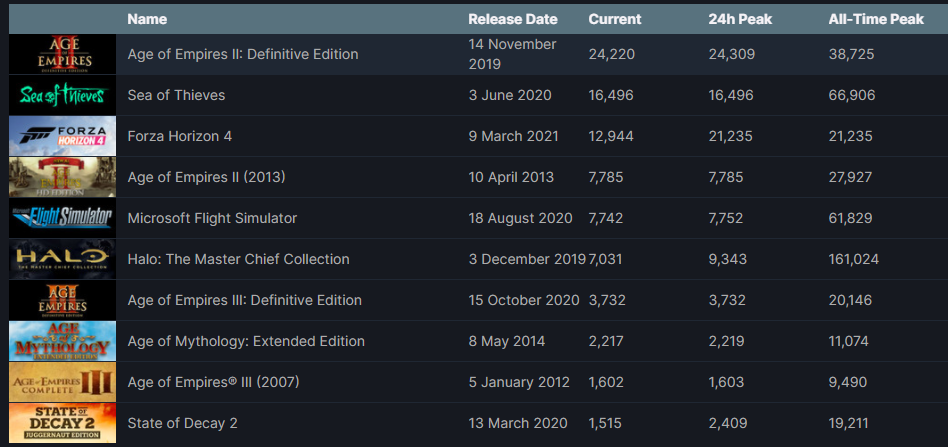Open Age of Empires II: Definitive Edition link
The image size is (948, 447).
[243, 54]
